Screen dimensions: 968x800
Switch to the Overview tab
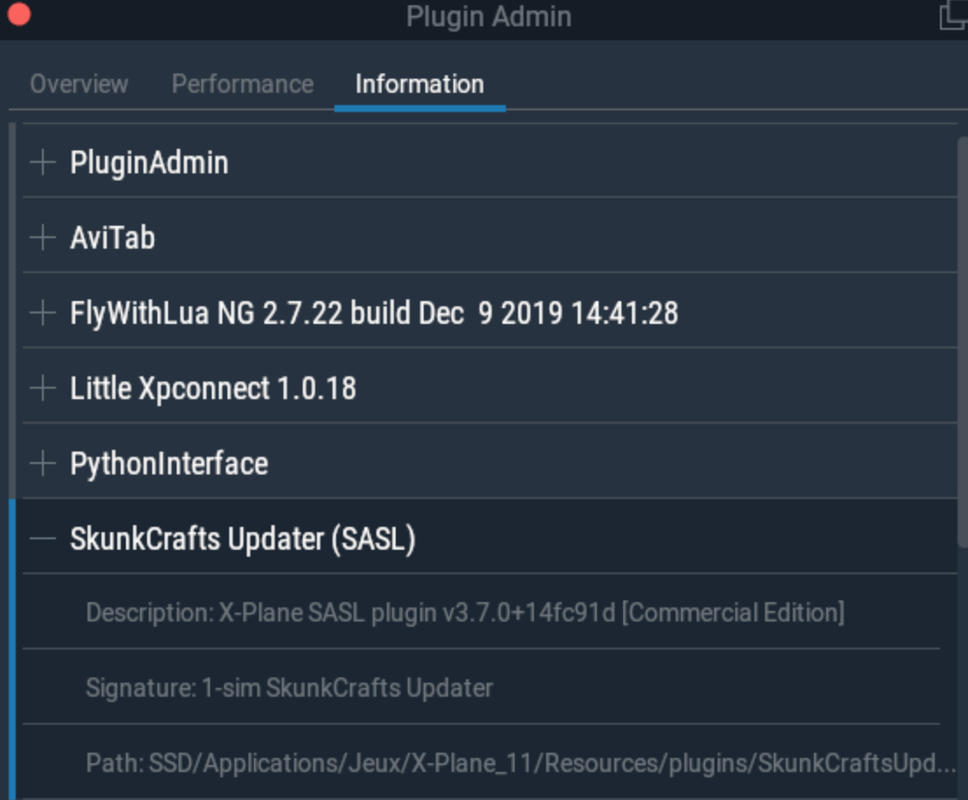click(79, 84)
